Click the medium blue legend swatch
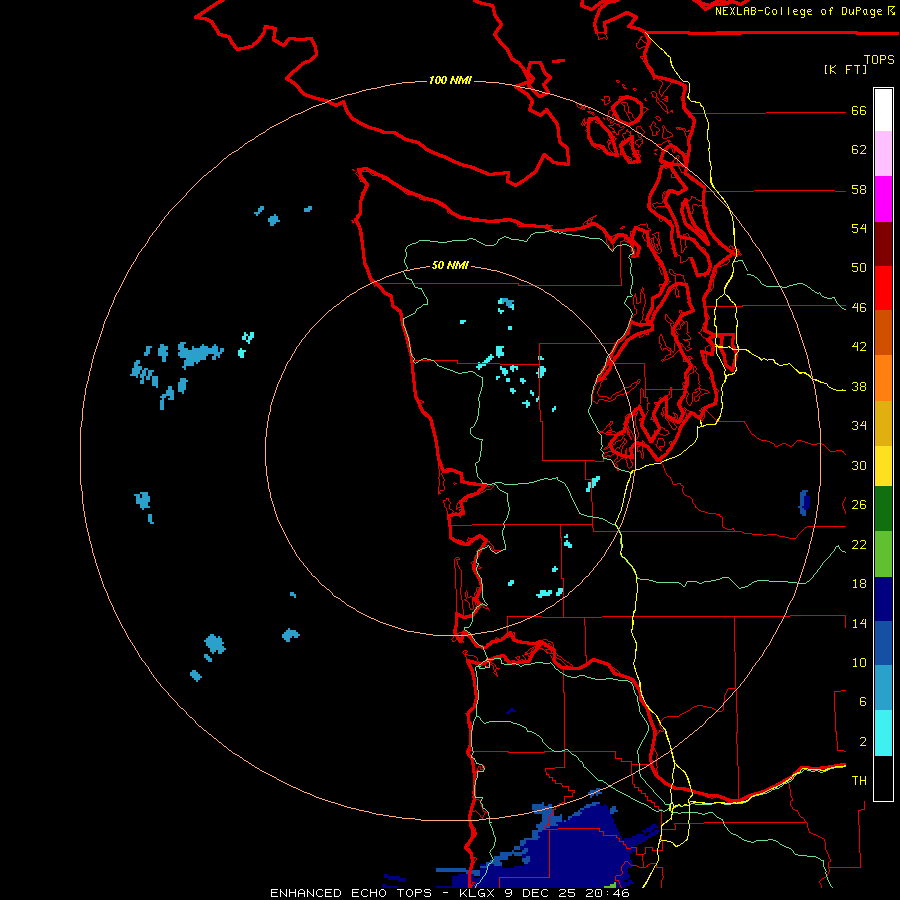Screen dimensions: 900x900 (883, 643)
